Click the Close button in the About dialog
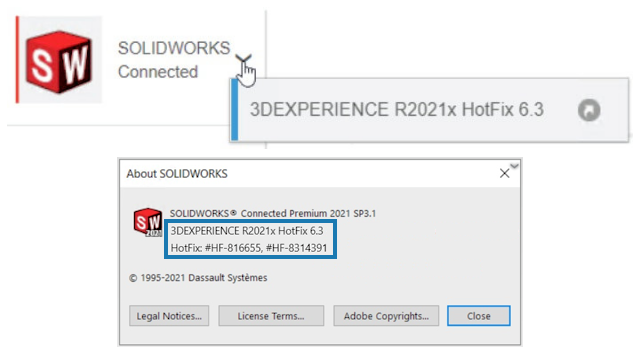 479,316
